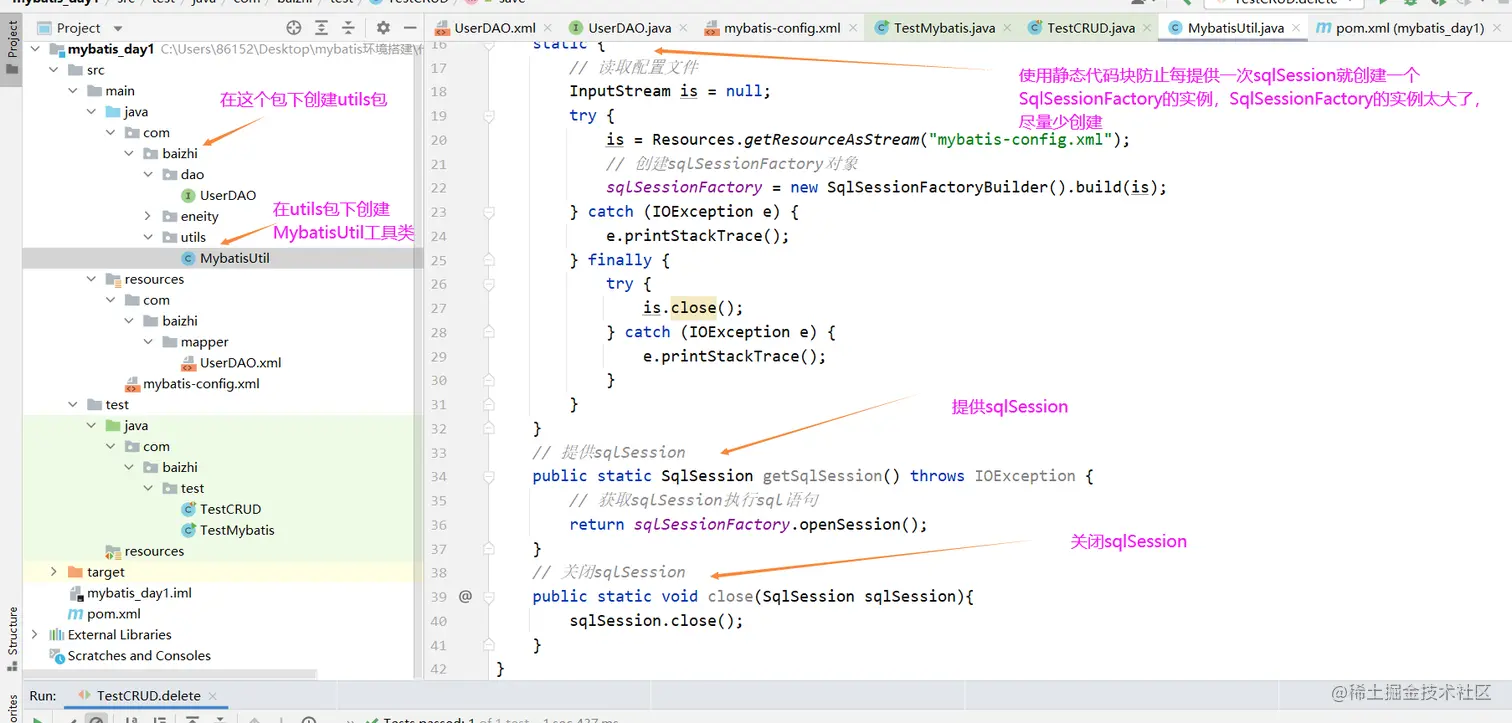Click the highlighted close call on line 27
Viewport: 1512px width, 723px height.
pyautogui.click(x=693, y=308)
